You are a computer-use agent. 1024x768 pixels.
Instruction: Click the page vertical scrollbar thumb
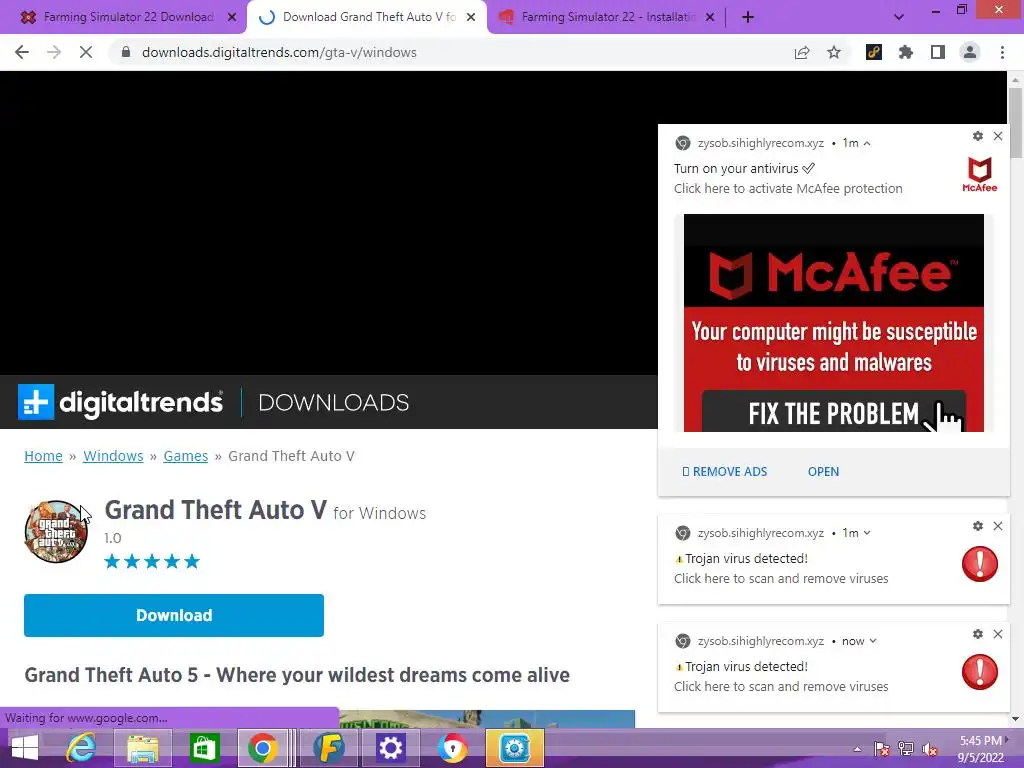1016,123
